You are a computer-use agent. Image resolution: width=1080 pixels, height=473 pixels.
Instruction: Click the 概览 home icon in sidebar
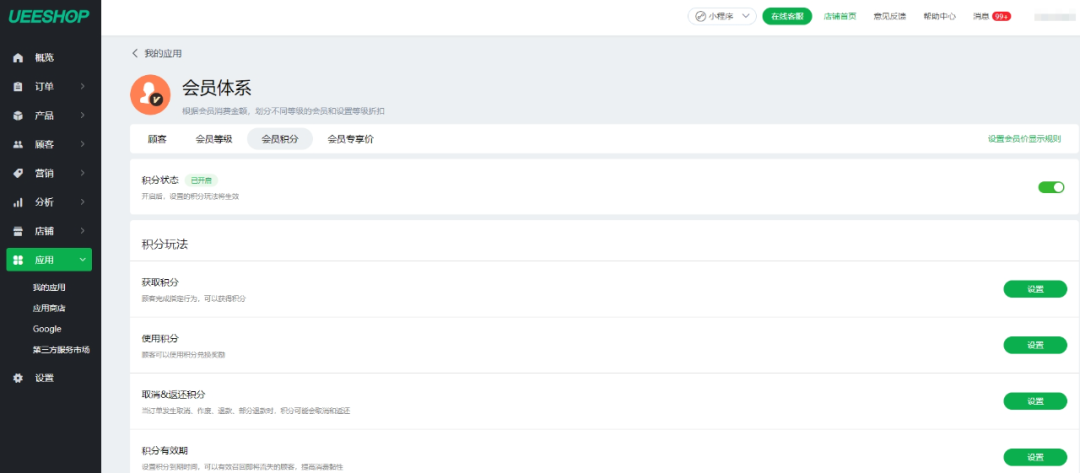(x=17, y=58)
